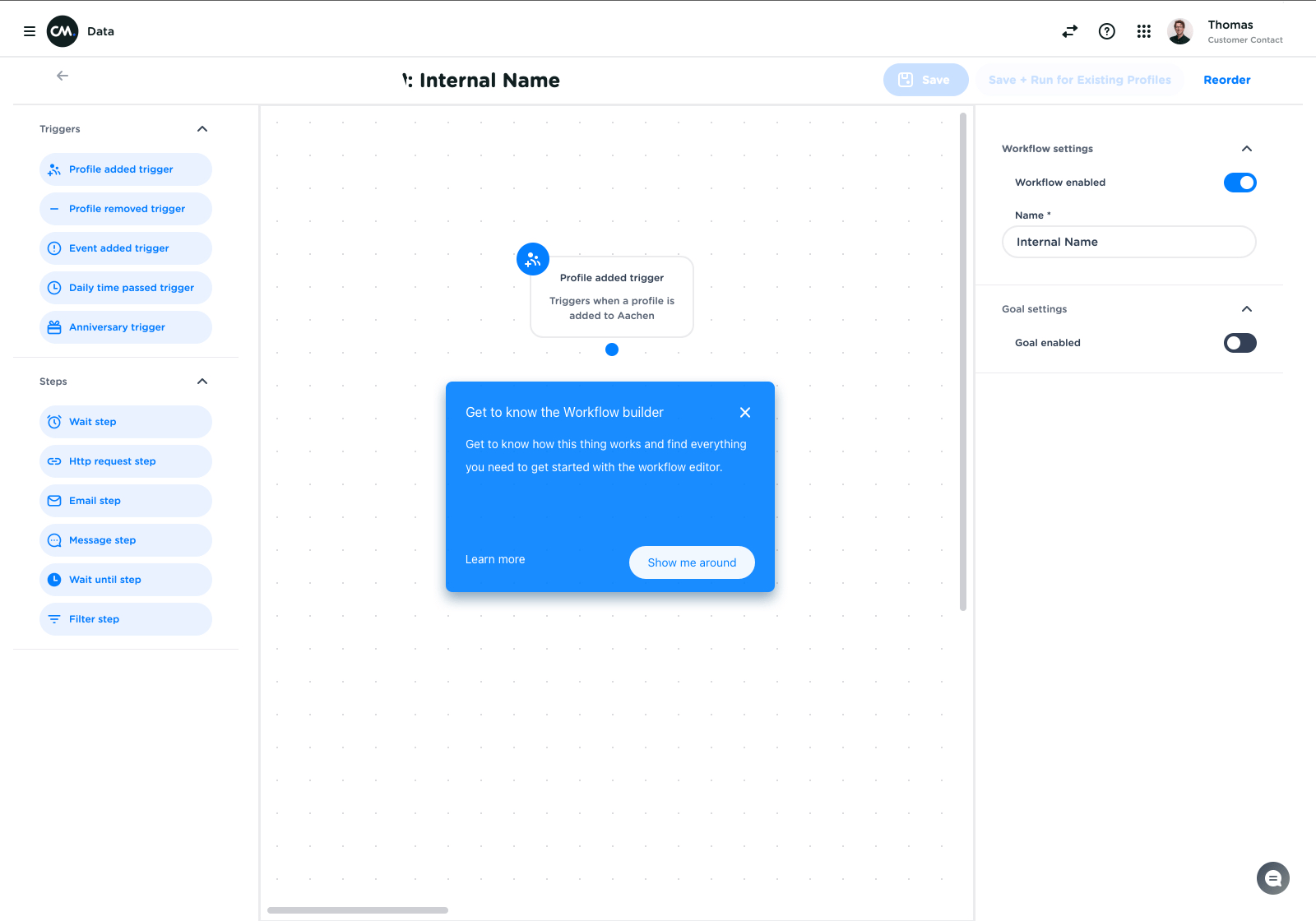Click Save + Run for Existing Profiles
The image size is (1316, 921).
click(1079, 80)
